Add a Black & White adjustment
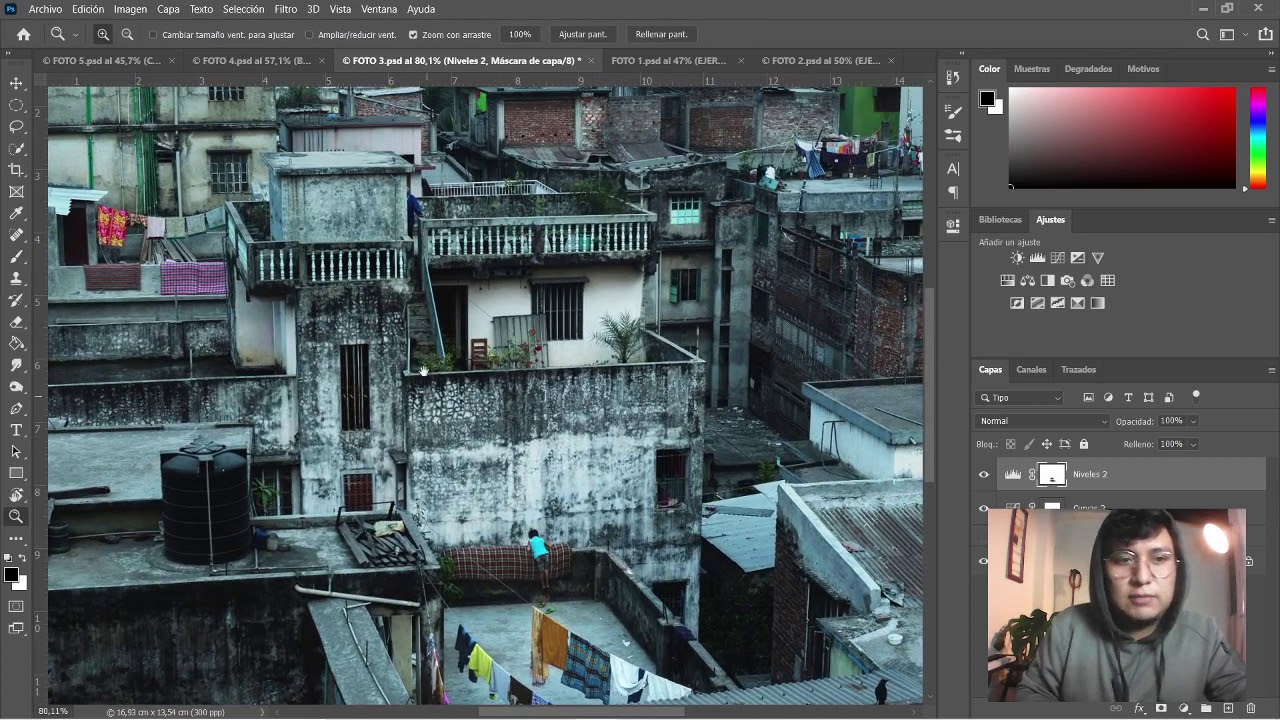Image resolution: width=1280 pixels, height=720 pixels. [1048, 281]
